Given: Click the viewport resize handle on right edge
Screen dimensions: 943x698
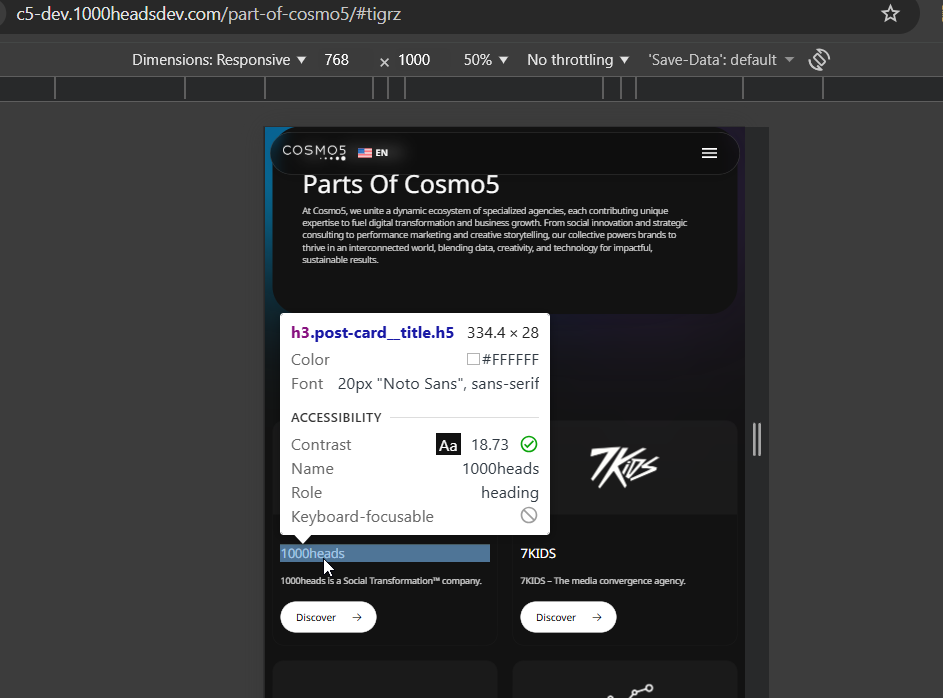Looking at the screenshot, I should point(757,439).
